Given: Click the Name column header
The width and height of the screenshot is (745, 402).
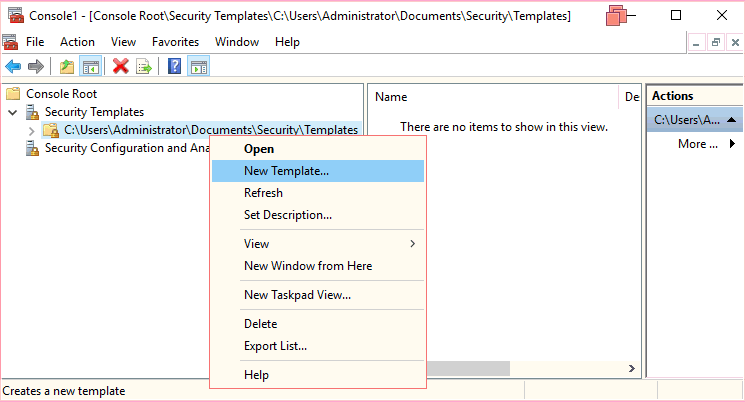Looking at the screenshot, I should [x=391, y=97].
